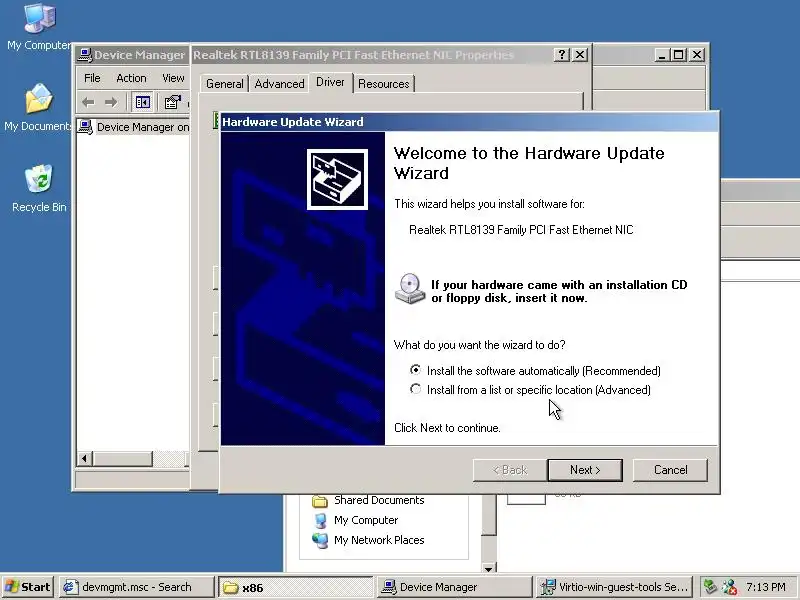Select Device Manager root tree node
The image size is (800, 600).
pyautogui.click(x=134, y=127)
